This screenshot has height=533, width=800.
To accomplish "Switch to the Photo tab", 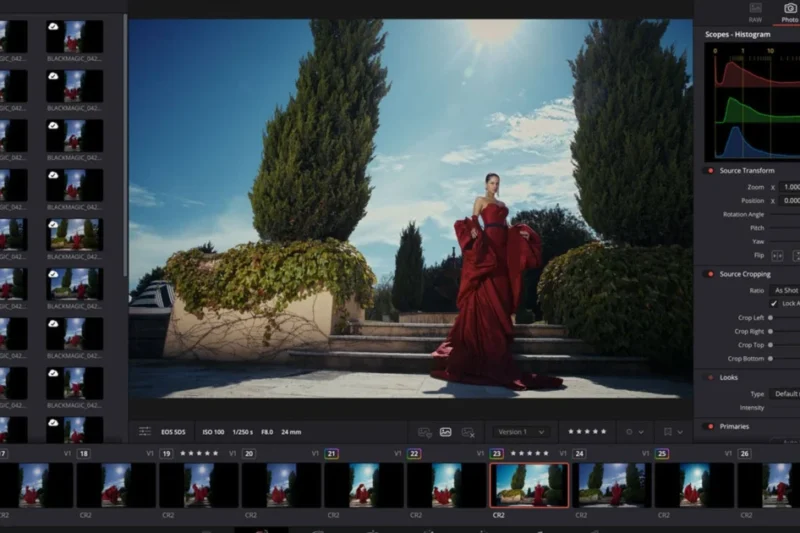I will [790, 13].
